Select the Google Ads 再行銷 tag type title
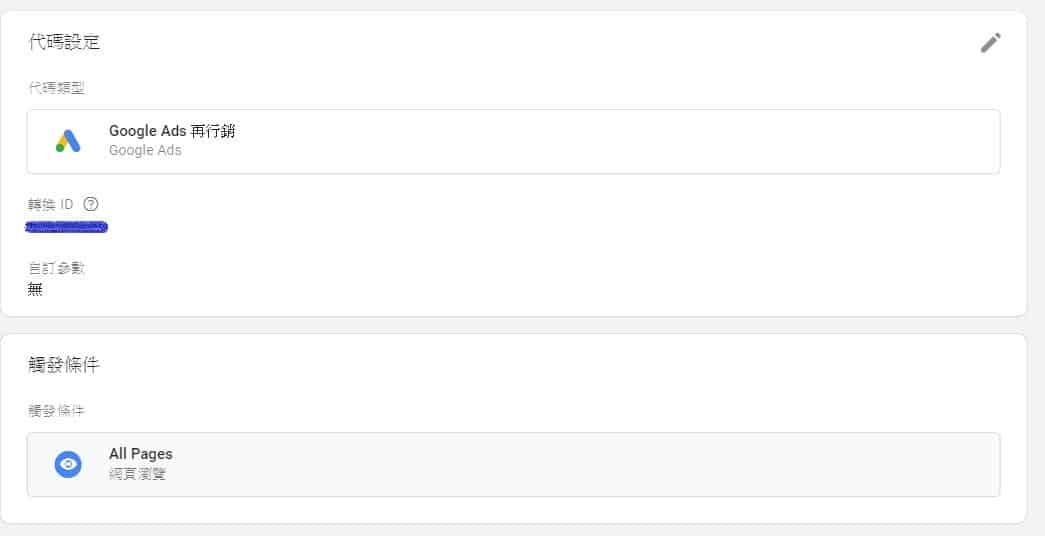Screen dimensions: 1045x536 pos(171,131)
